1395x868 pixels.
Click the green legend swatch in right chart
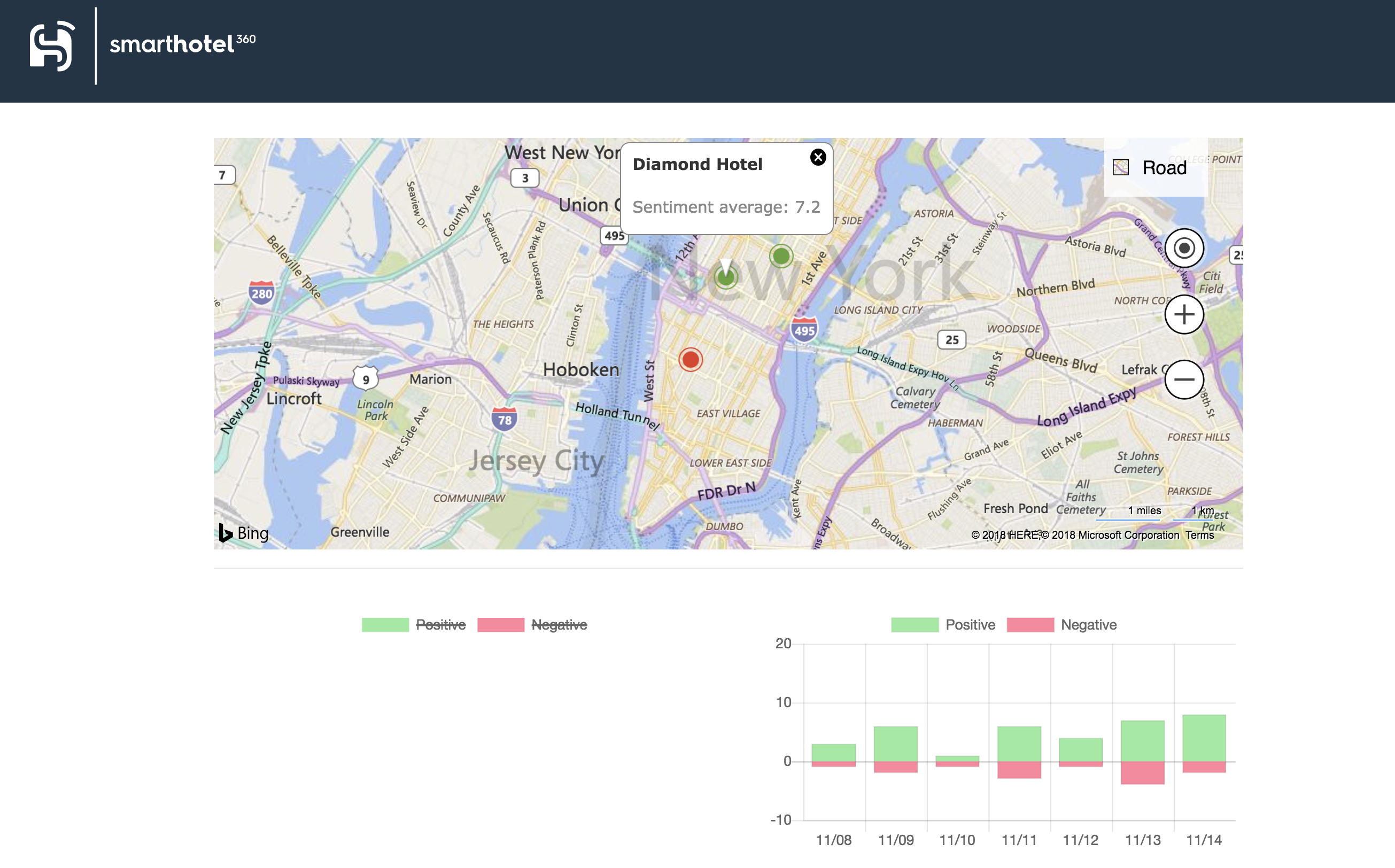(x=914, y=625)
